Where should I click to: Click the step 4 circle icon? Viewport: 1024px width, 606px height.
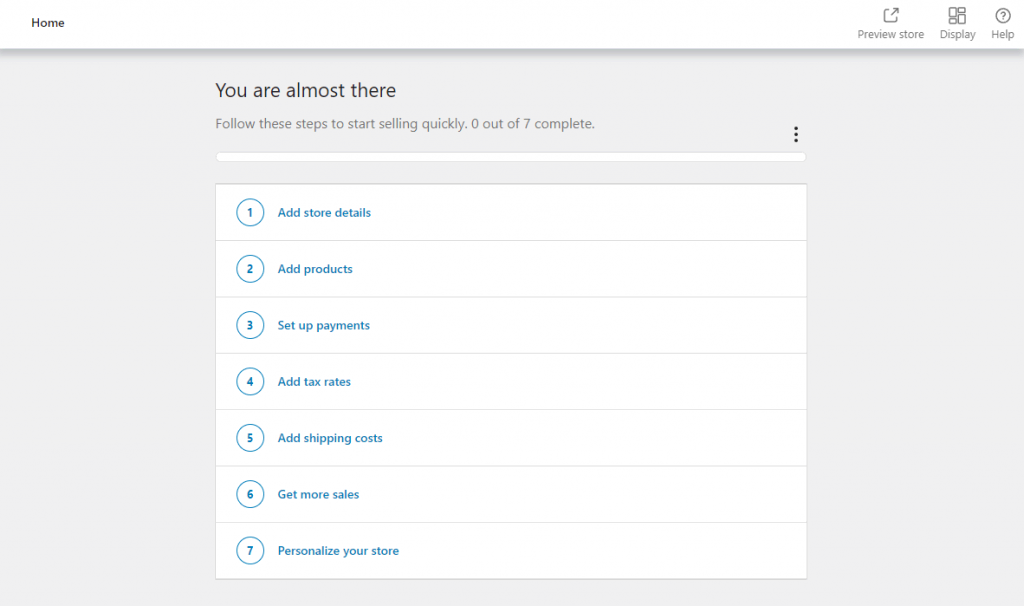250,382
